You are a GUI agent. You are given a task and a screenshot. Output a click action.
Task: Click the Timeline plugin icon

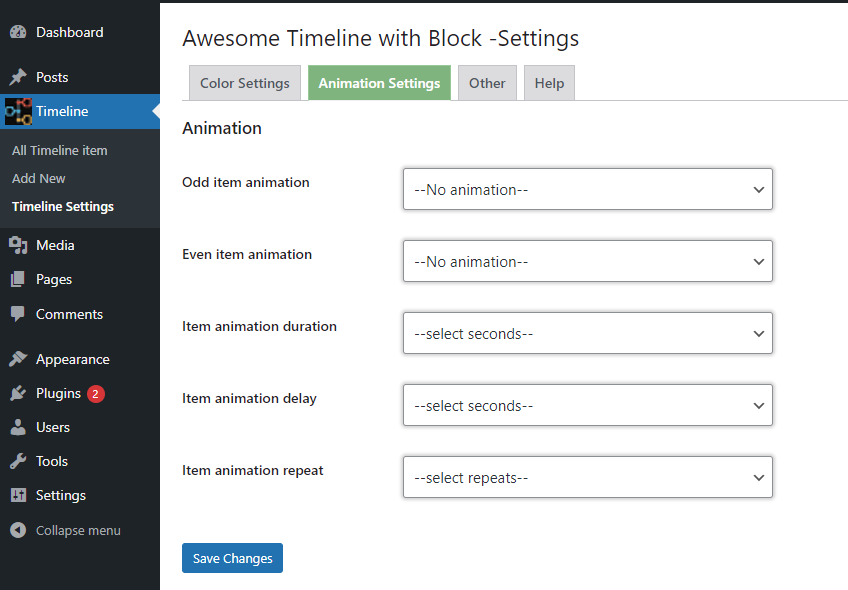18,111
